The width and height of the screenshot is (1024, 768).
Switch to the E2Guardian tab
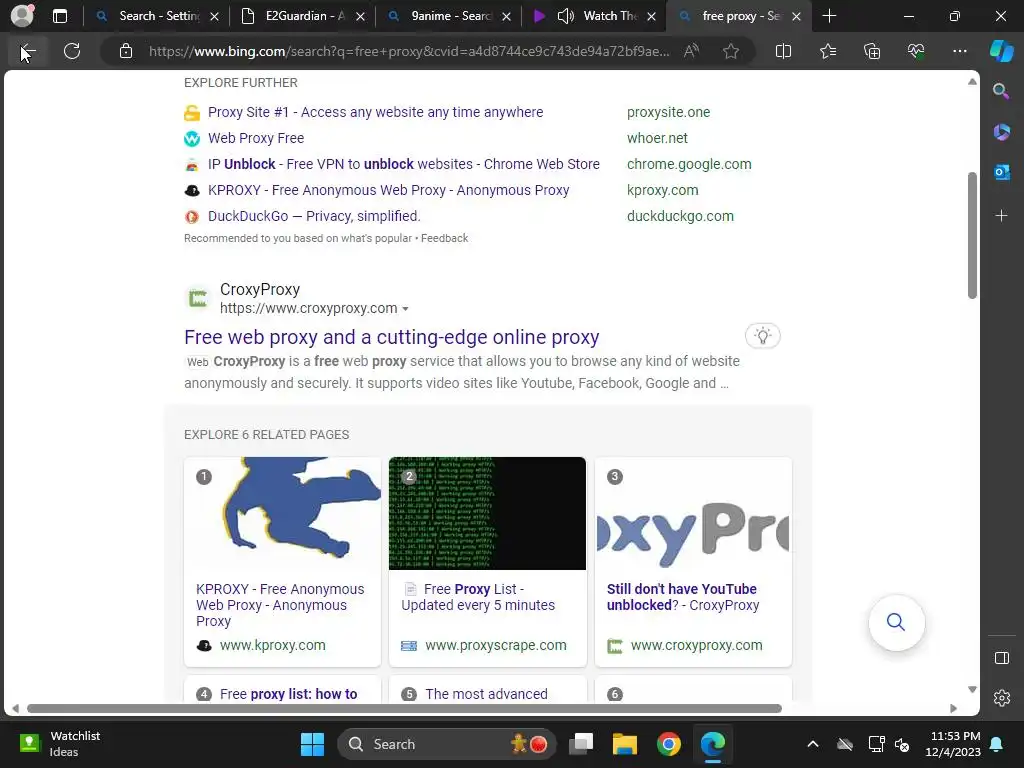(304, 16)
